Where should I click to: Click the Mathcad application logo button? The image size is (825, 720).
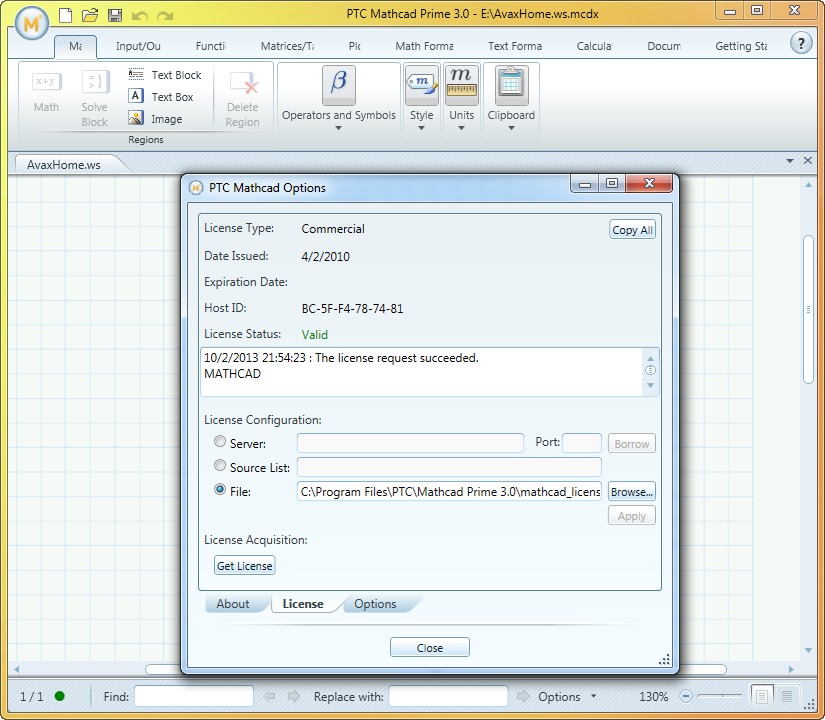pos(31,23)
